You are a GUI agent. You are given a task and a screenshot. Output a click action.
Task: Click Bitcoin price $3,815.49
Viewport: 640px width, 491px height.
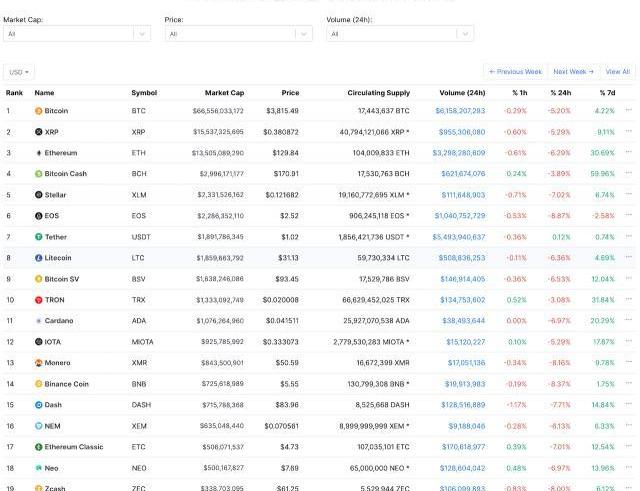(282, 111)
